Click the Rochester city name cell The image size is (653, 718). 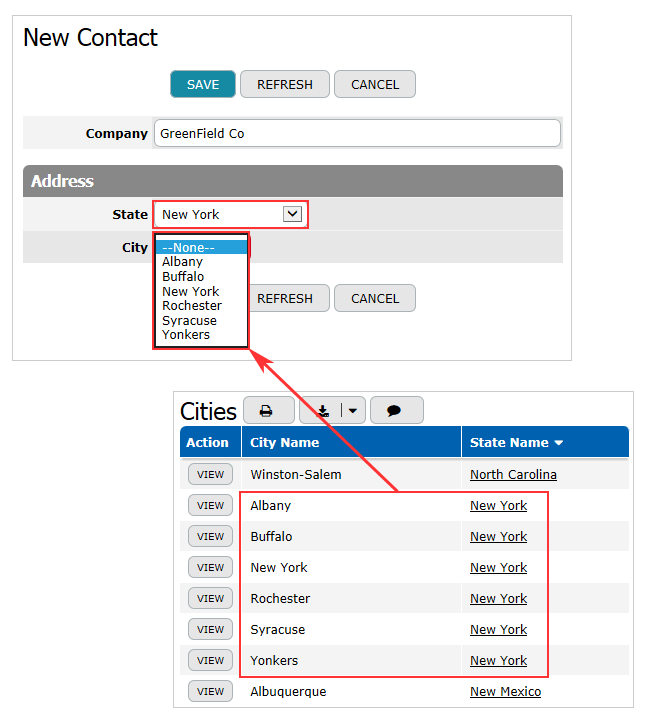coord(351,598)
